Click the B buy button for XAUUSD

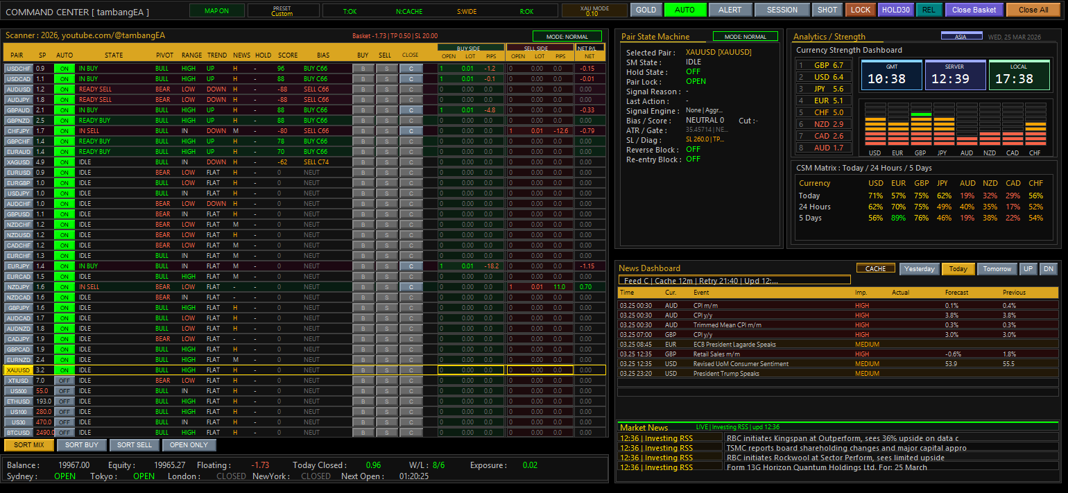point(363,370)
